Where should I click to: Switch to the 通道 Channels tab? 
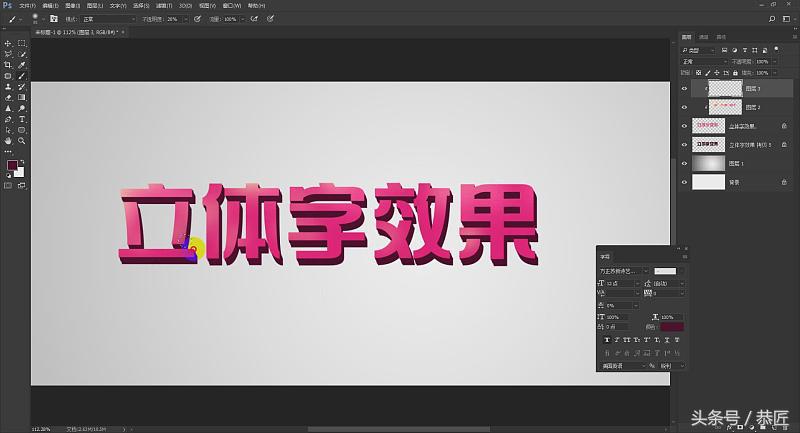pos(704,37)
